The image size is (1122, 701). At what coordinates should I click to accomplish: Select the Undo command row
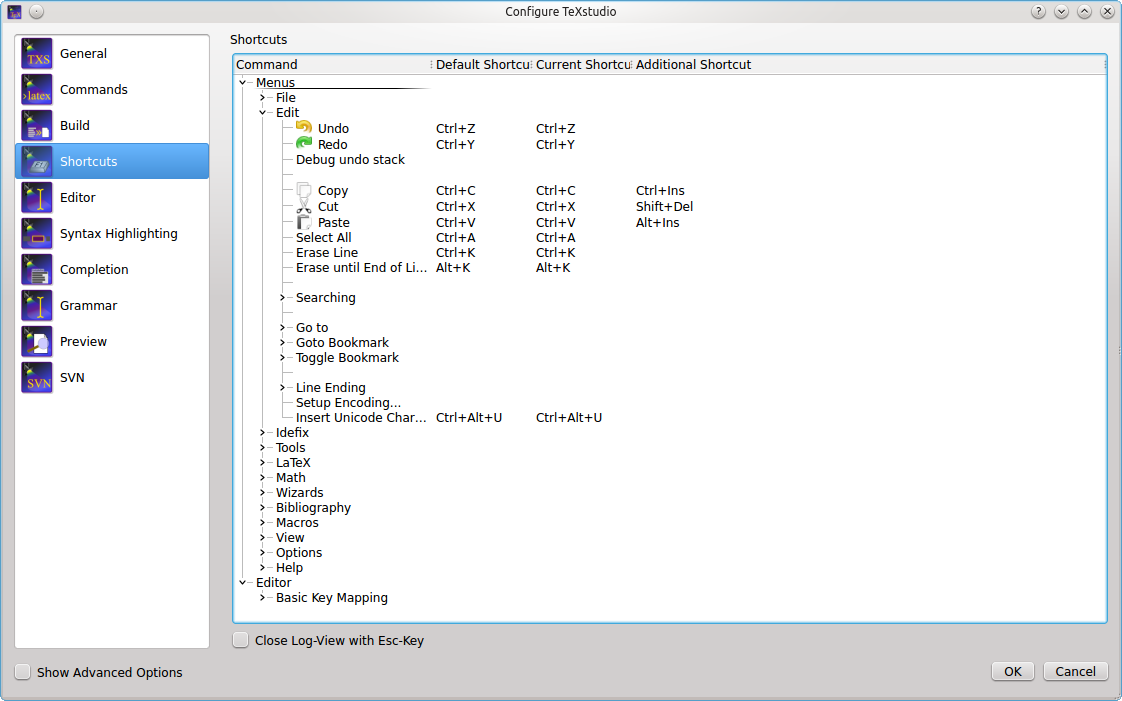pyautogui.click(x=333, y=129)
